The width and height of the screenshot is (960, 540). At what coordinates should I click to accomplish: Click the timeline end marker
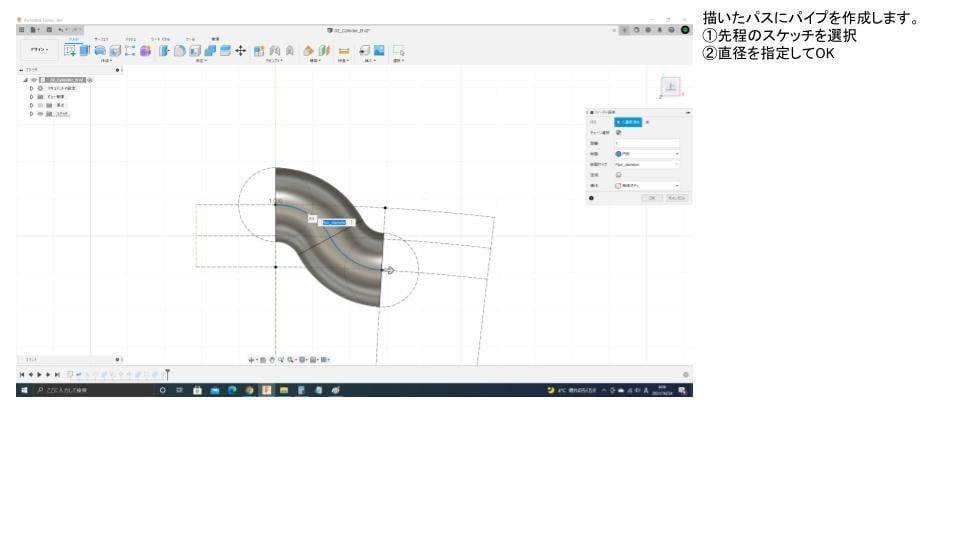pyautogui.click(x=167, y=373)
